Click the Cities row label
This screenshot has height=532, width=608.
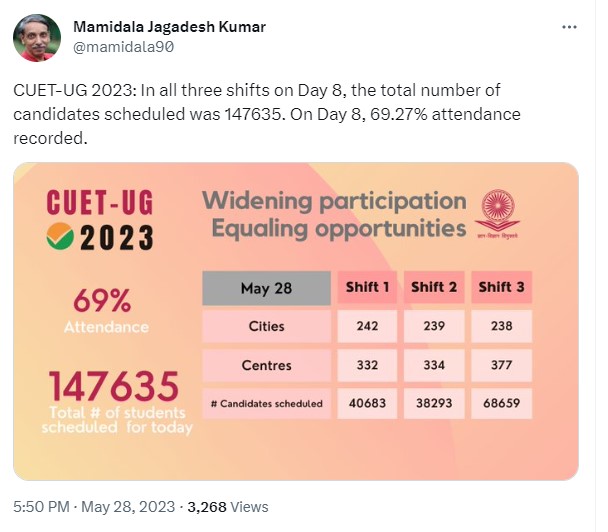266,326
